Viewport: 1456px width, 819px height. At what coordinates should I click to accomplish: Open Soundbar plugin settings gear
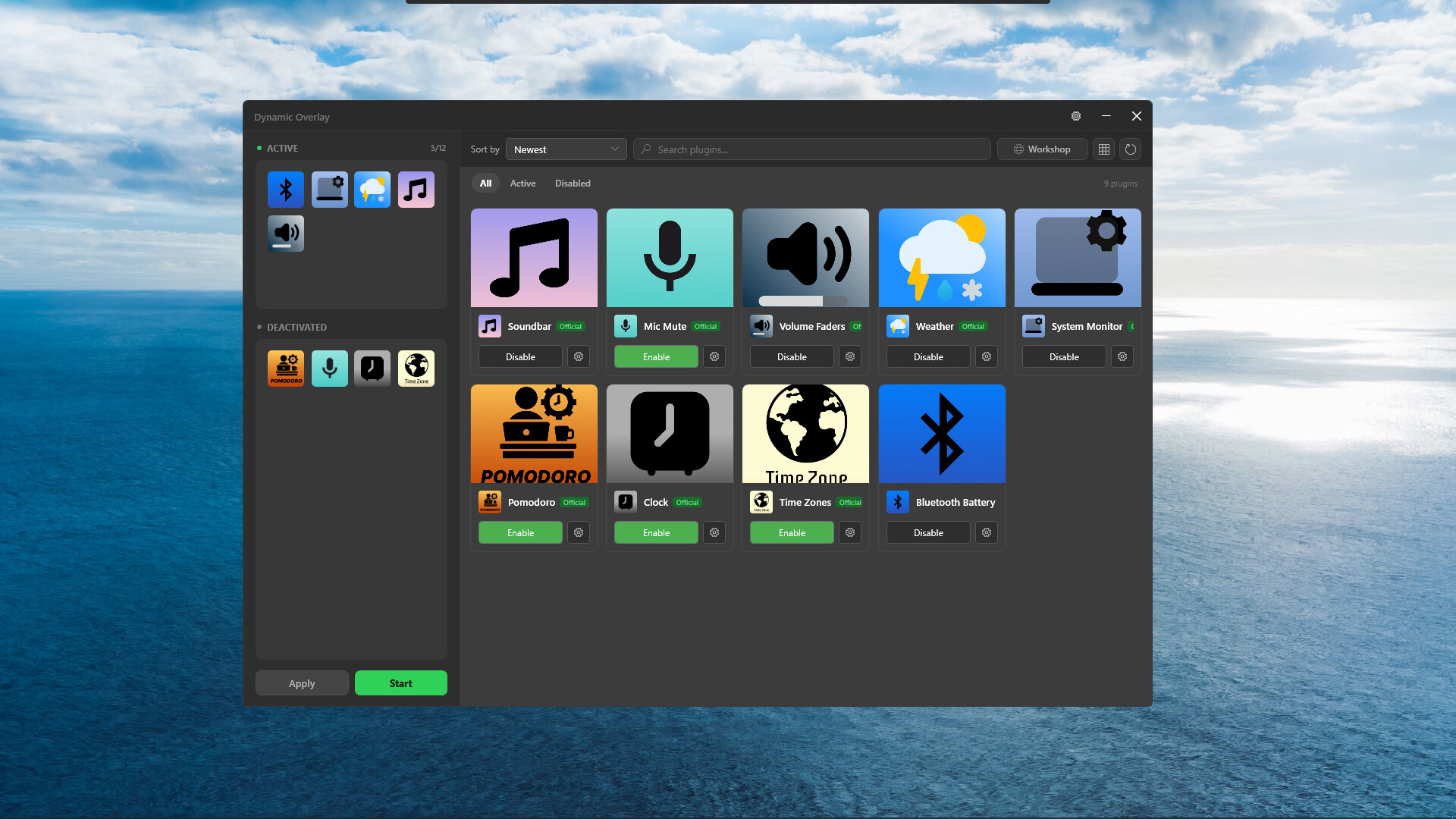coord(579,356)
